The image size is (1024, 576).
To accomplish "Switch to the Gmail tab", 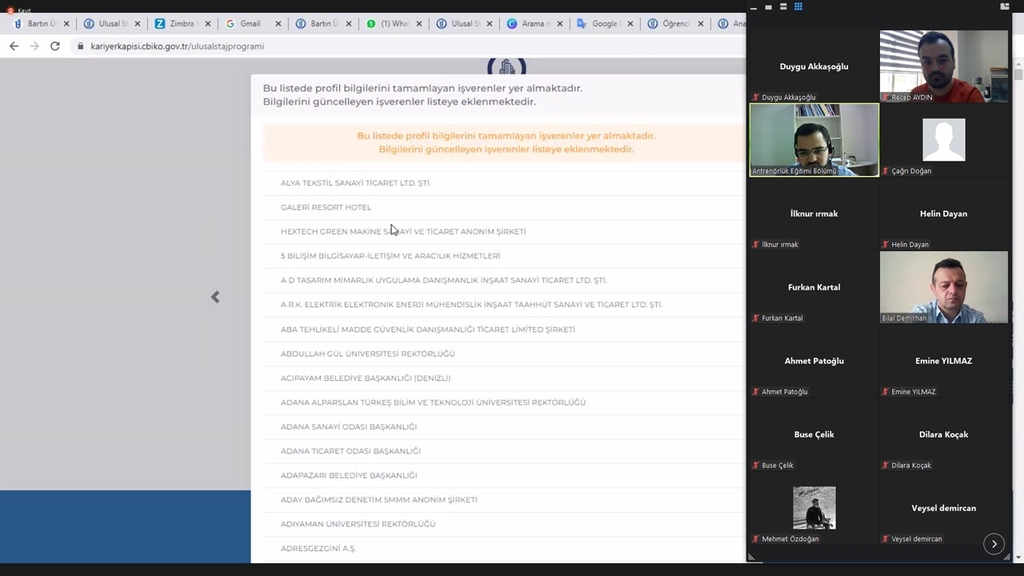I will [x=248, y=23].
